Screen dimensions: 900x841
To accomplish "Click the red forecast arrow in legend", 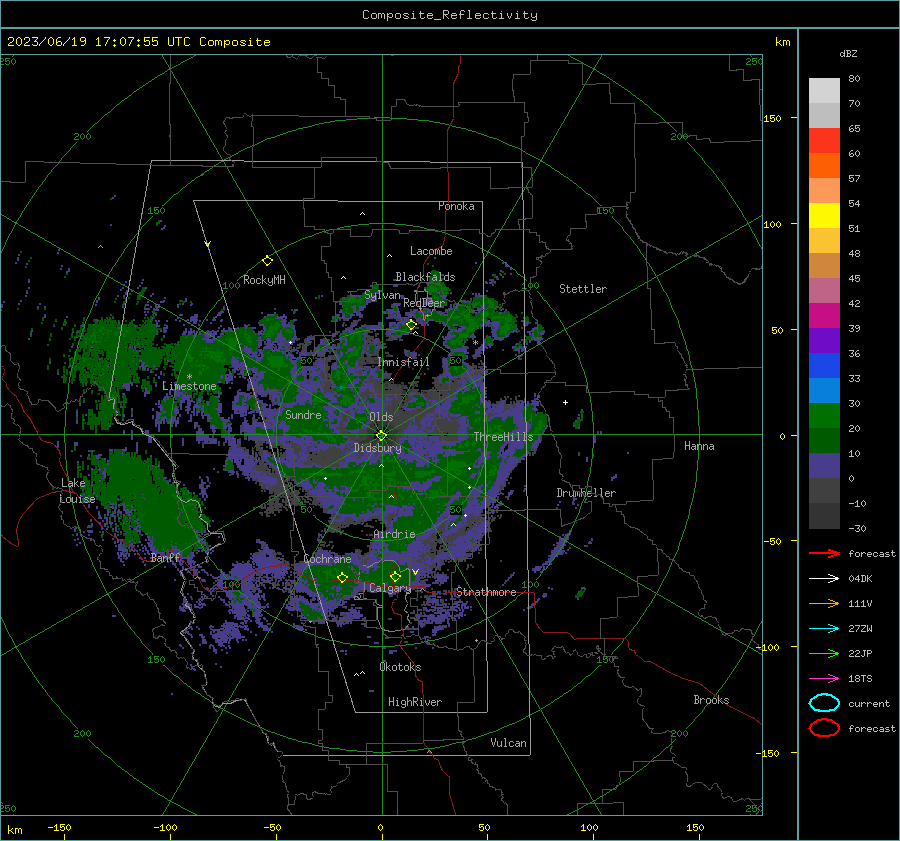I will point(824,553).
